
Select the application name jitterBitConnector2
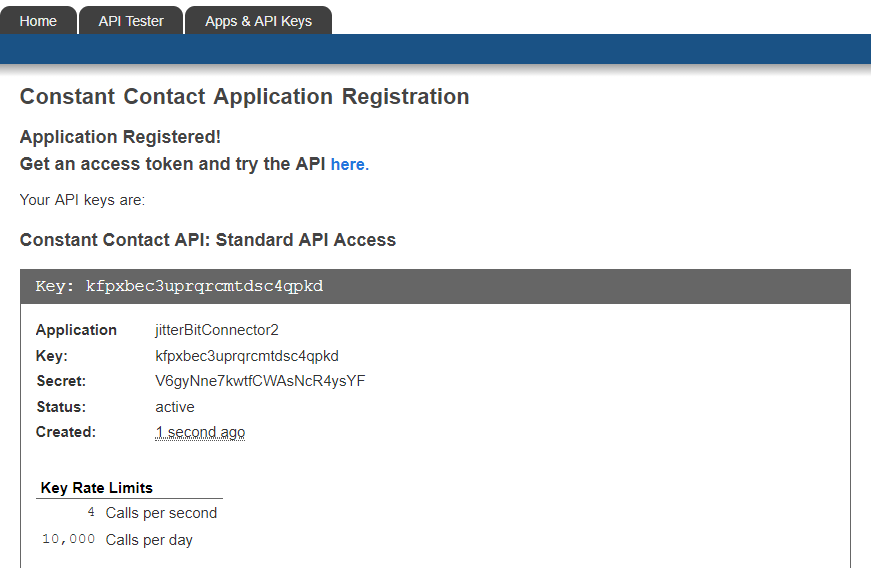click(217, 330)
